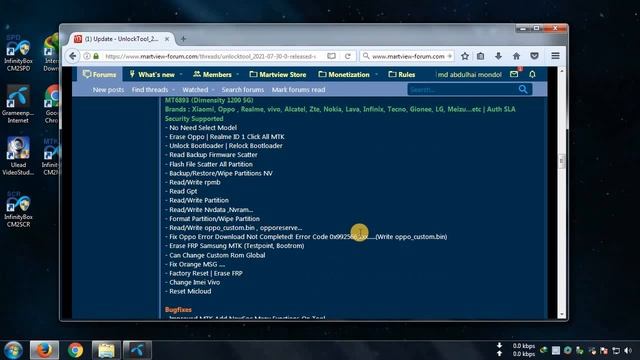Click the Watched link
The height and width of the screenshot is (360, 640).
[195, 90]
